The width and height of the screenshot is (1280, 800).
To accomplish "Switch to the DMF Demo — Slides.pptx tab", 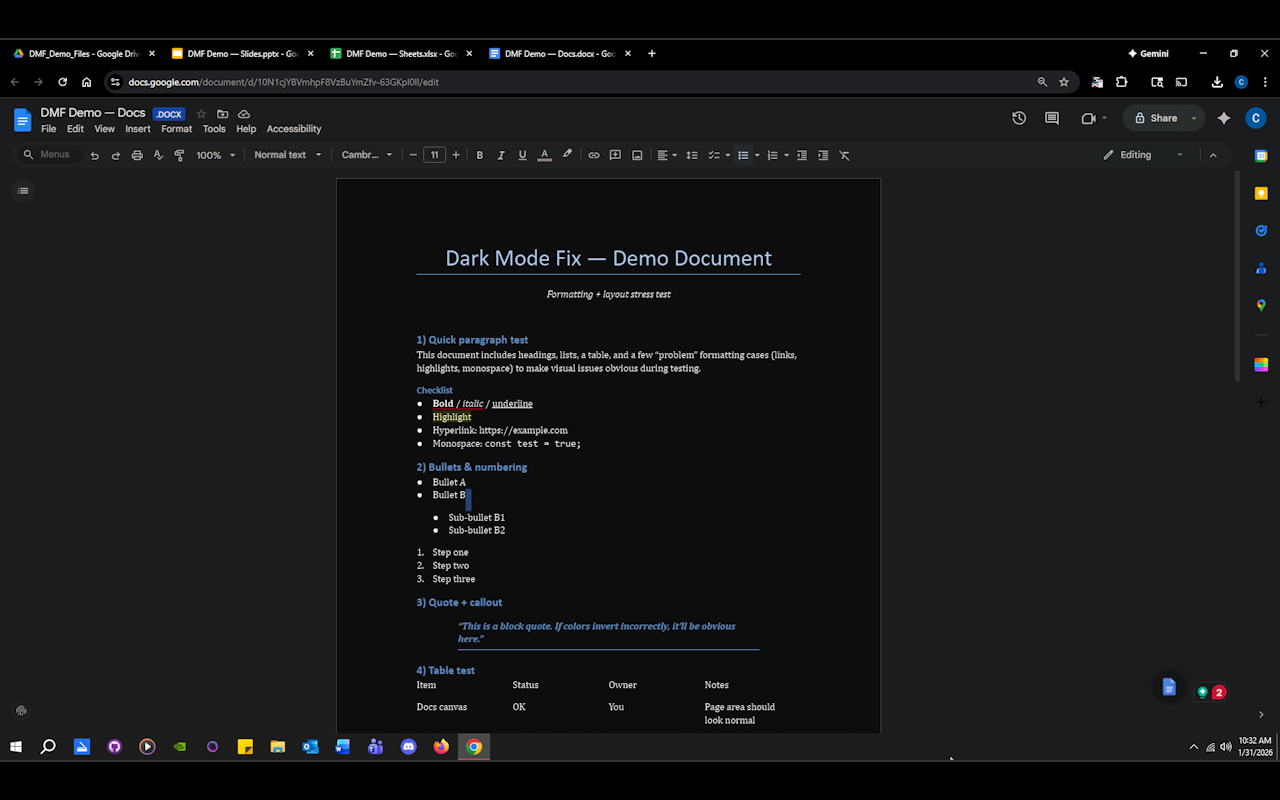I will [243, 54].
